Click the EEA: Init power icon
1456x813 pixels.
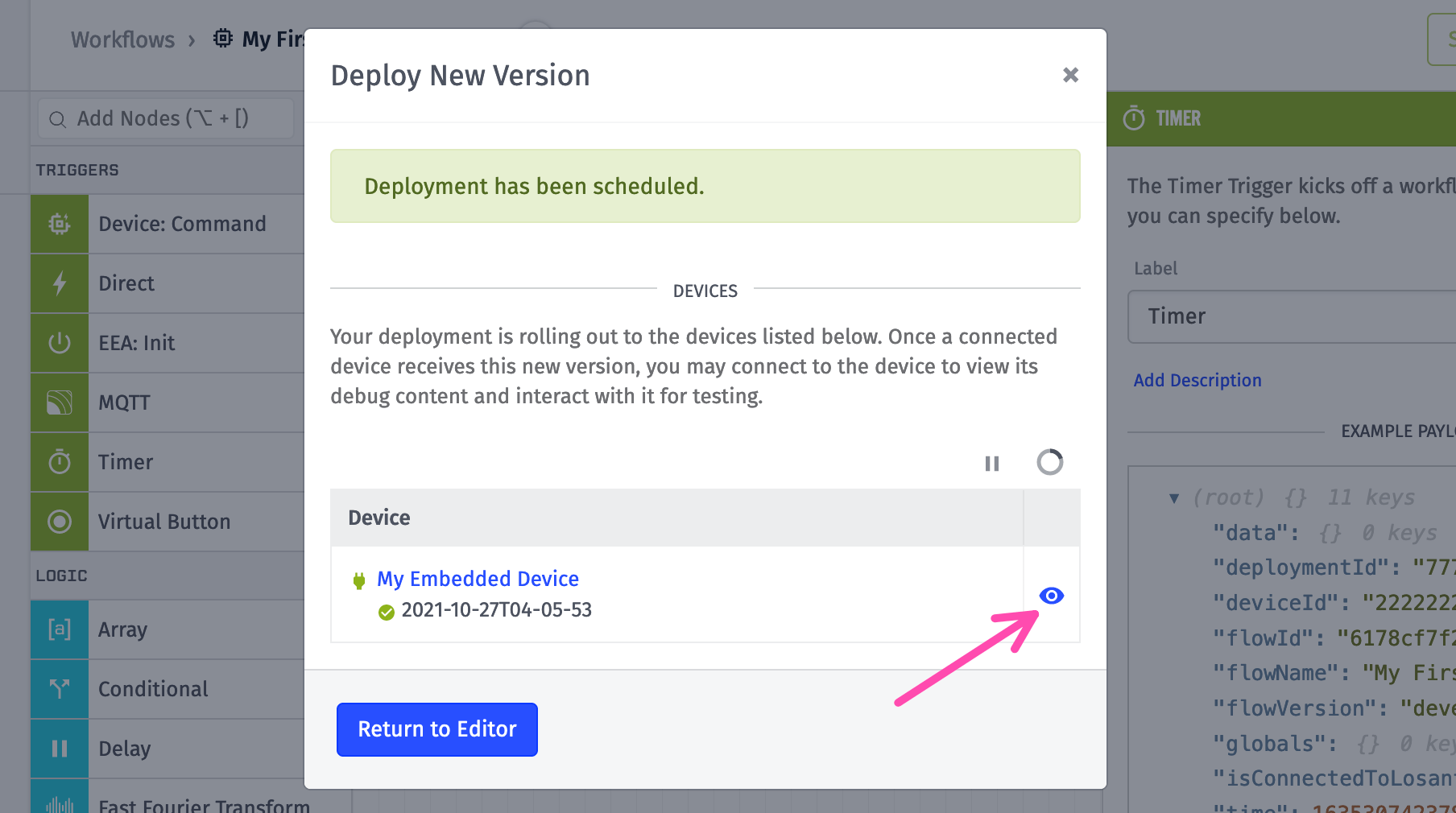[x=60, y=343]
